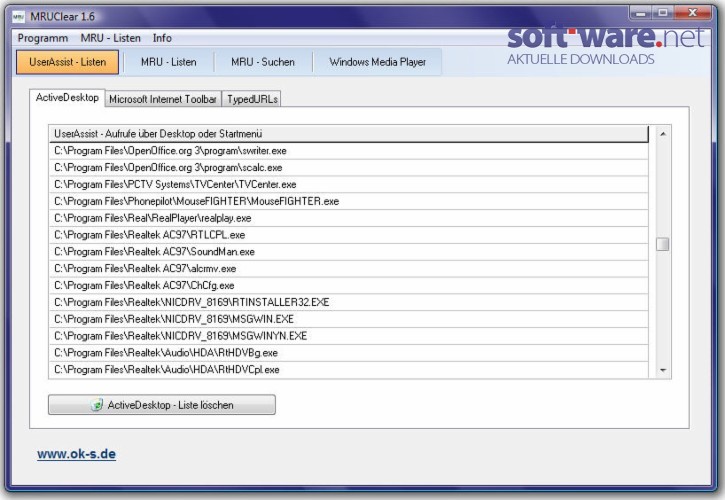Select the alcrmv.exe list entry
The width and height of the screenshot is (725, 500).
(349, 269)
